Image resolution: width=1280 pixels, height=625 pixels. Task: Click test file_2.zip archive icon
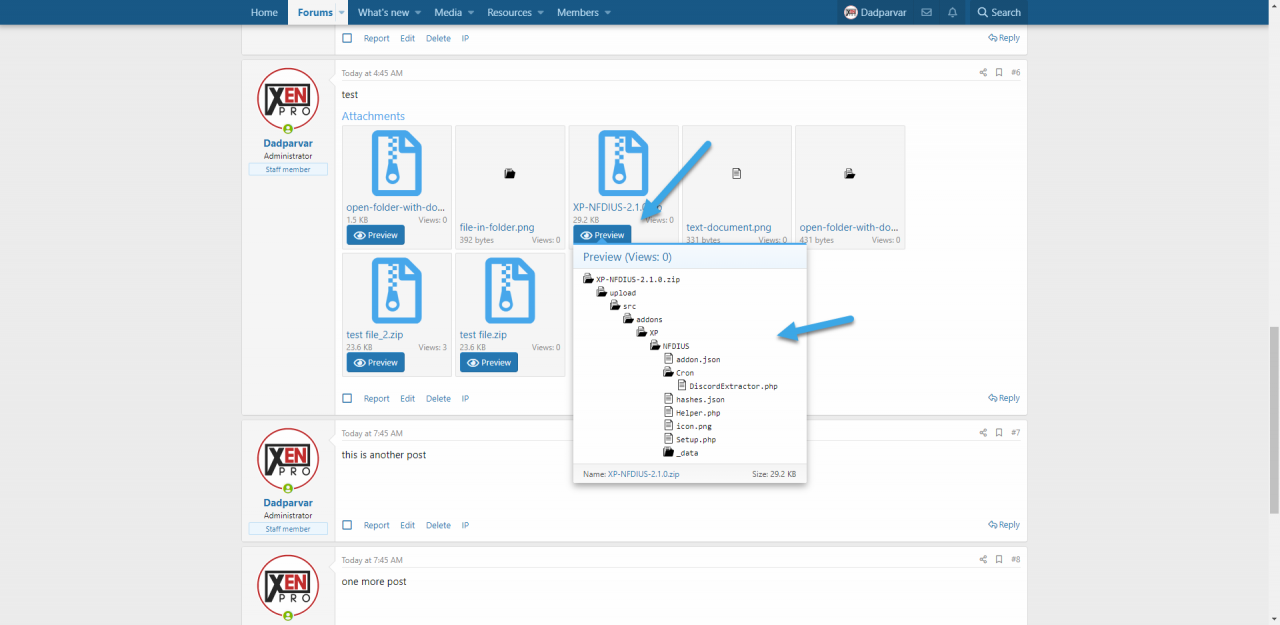[397, 291]
